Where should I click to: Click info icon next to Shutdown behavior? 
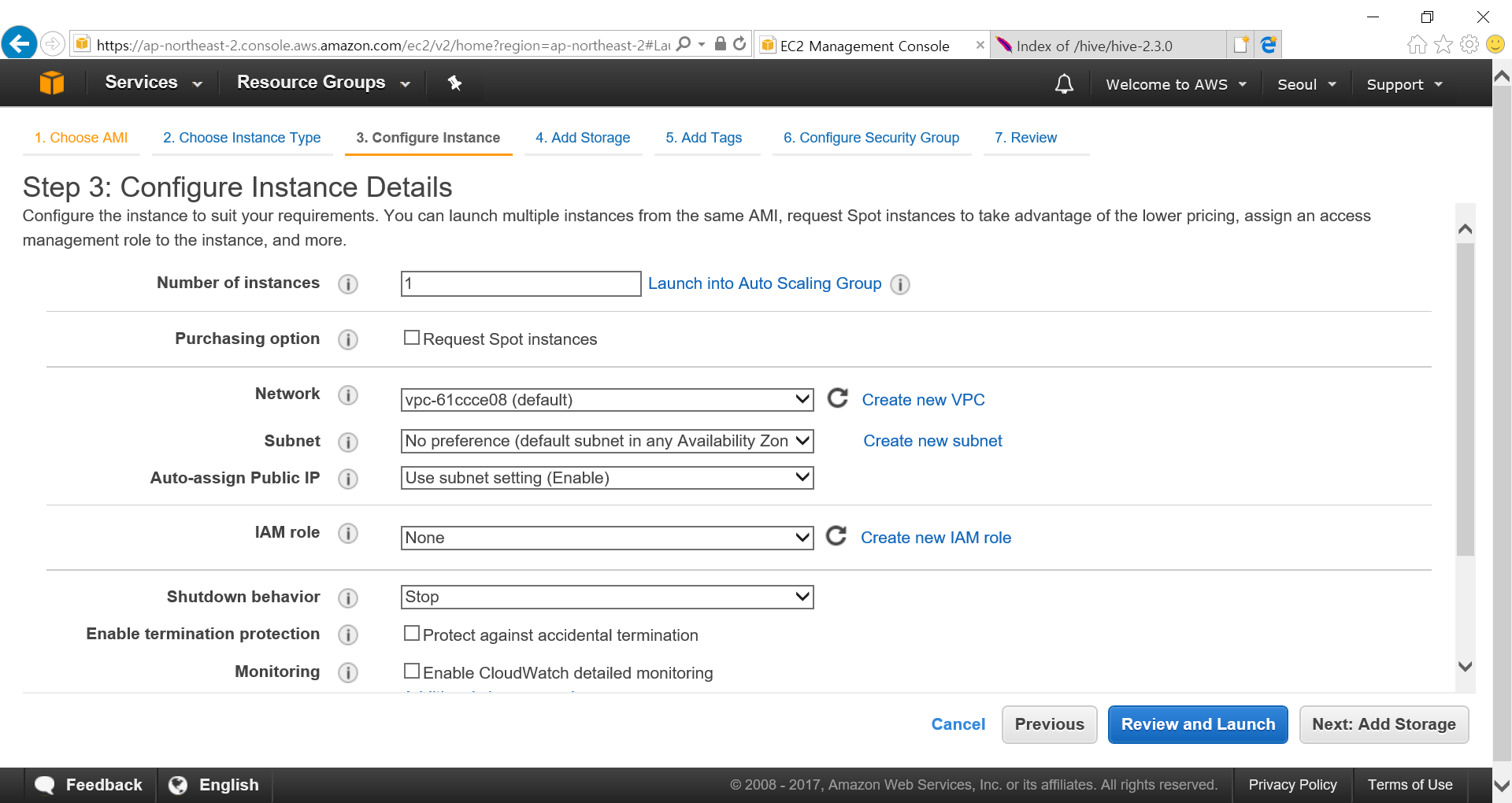348,598
